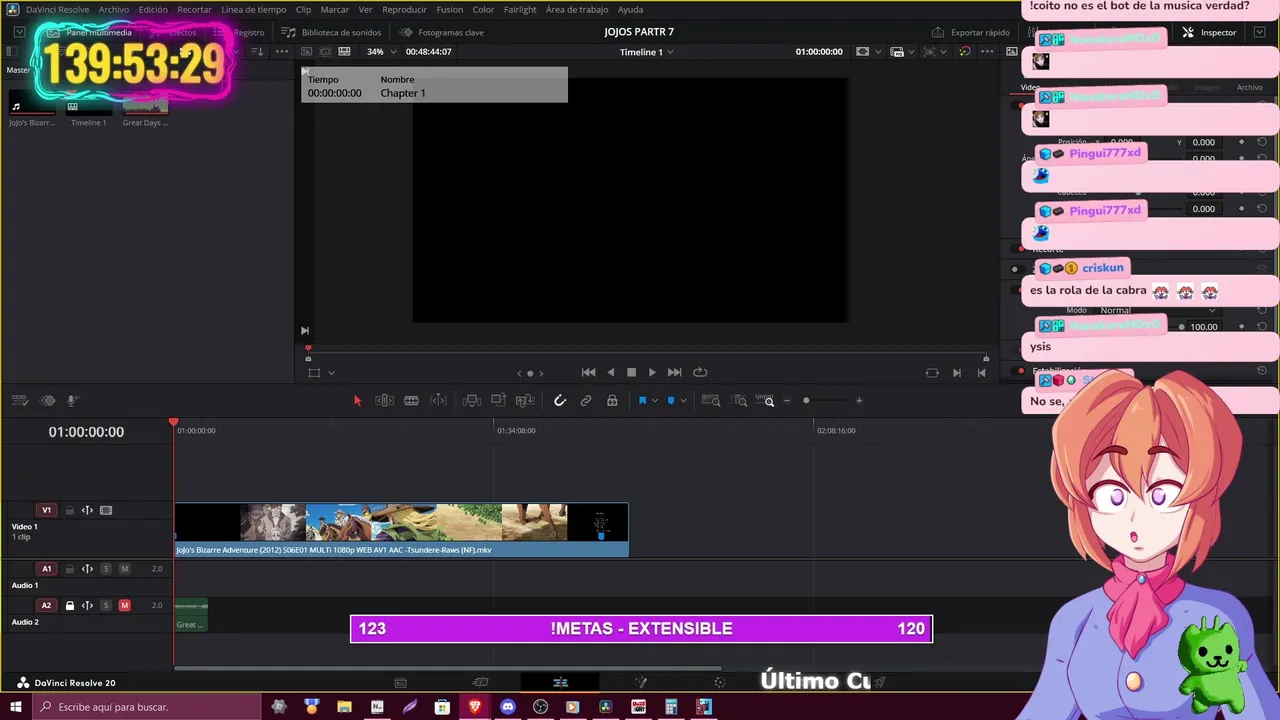Switch to the Edit page button
This screenshot has width=1280, height=720.
click(x=560, y=682)
